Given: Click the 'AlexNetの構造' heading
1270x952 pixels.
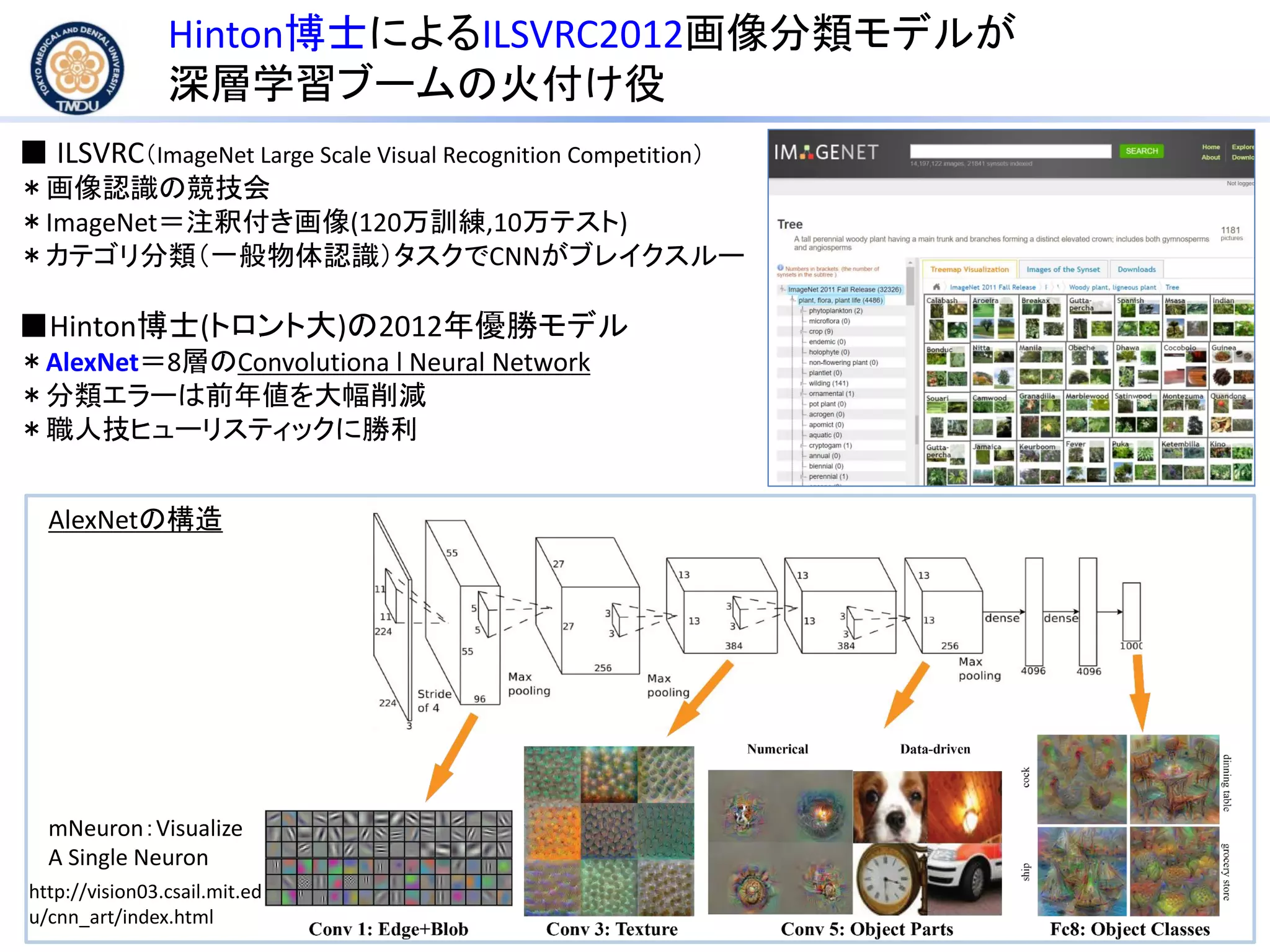Looking at the screenshot, I should [x=135, y=519].
